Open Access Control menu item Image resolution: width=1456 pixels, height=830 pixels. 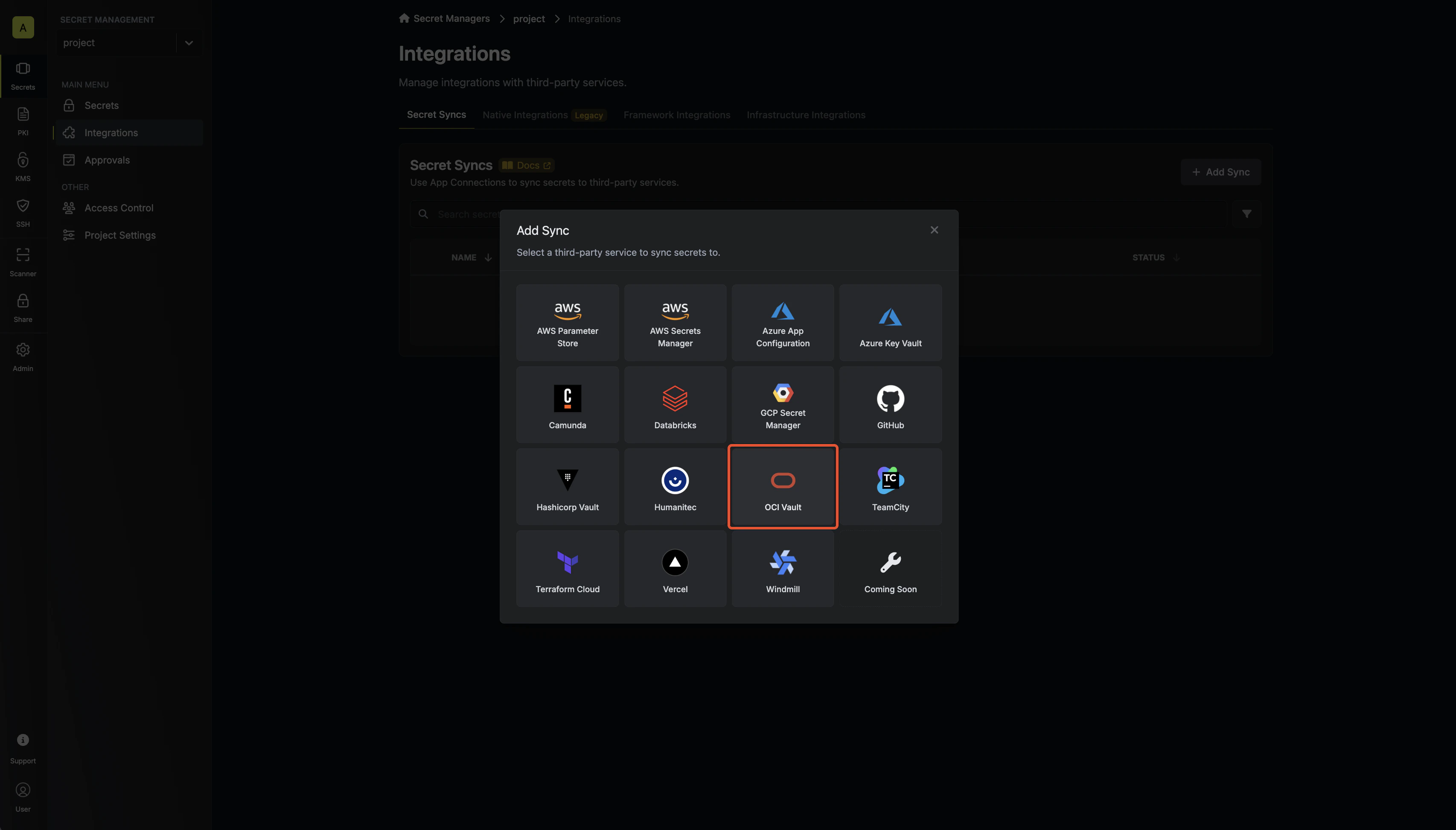[x=129, y=208]
